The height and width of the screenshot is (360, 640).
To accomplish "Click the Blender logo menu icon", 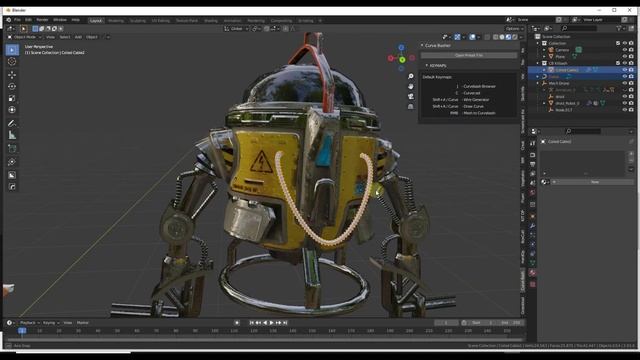I will click(x=9, y=20).
